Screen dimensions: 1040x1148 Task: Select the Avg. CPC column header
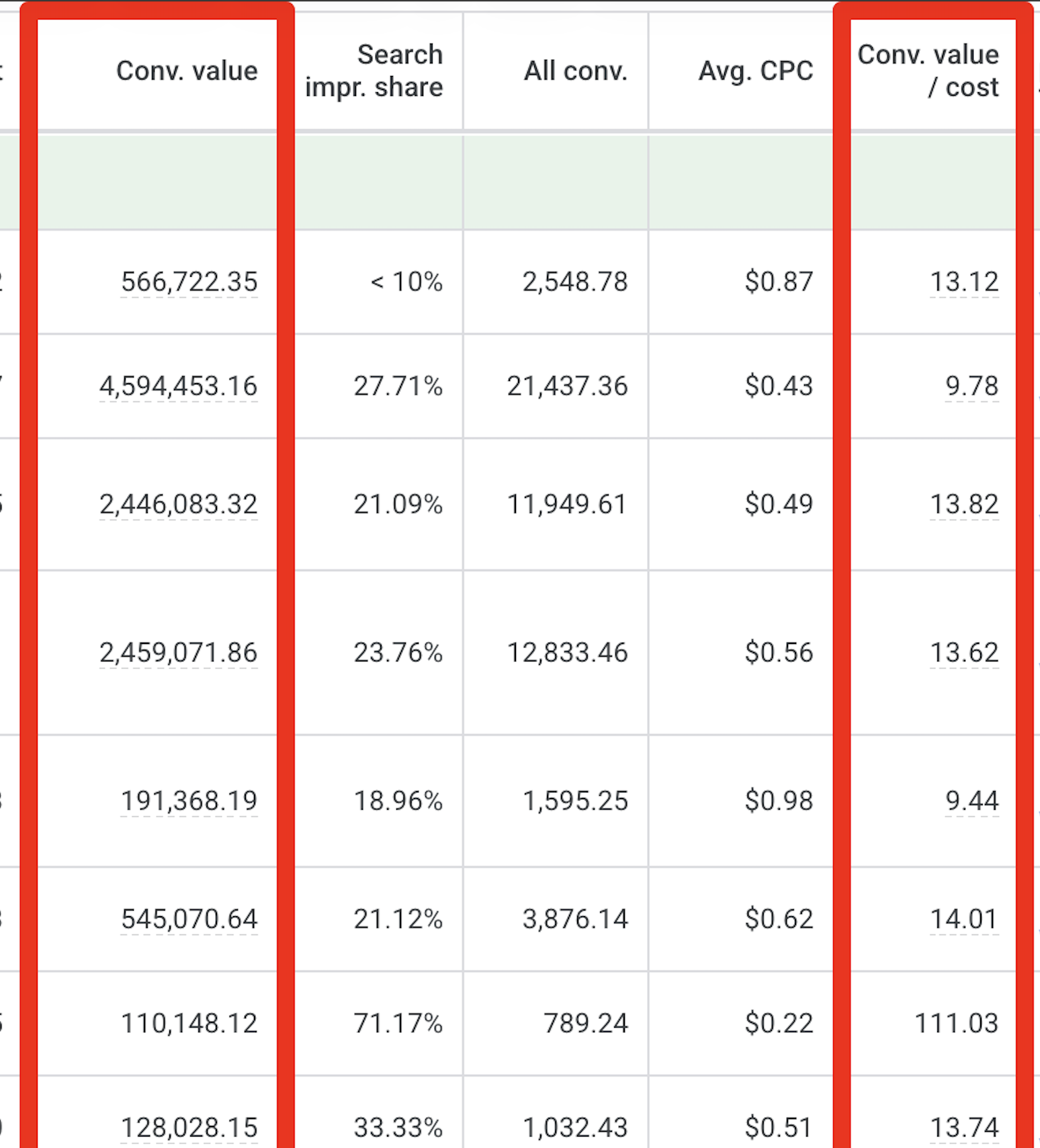click(x=756, y=71)
